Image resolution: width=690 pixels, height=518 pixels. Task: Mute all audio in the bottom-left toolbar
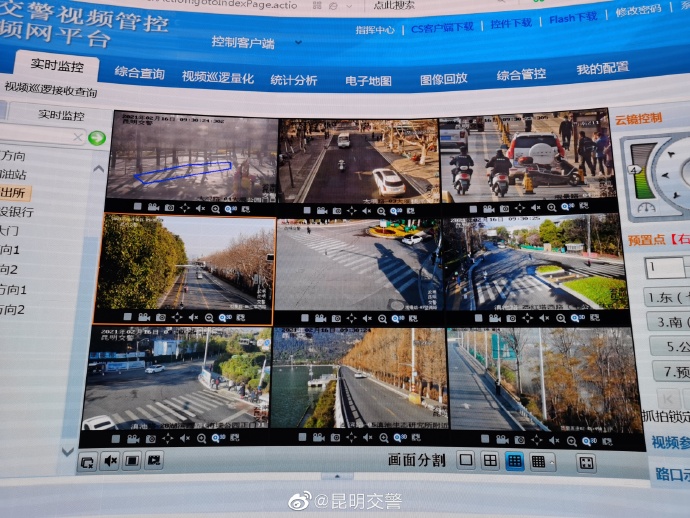click(110, 460)
